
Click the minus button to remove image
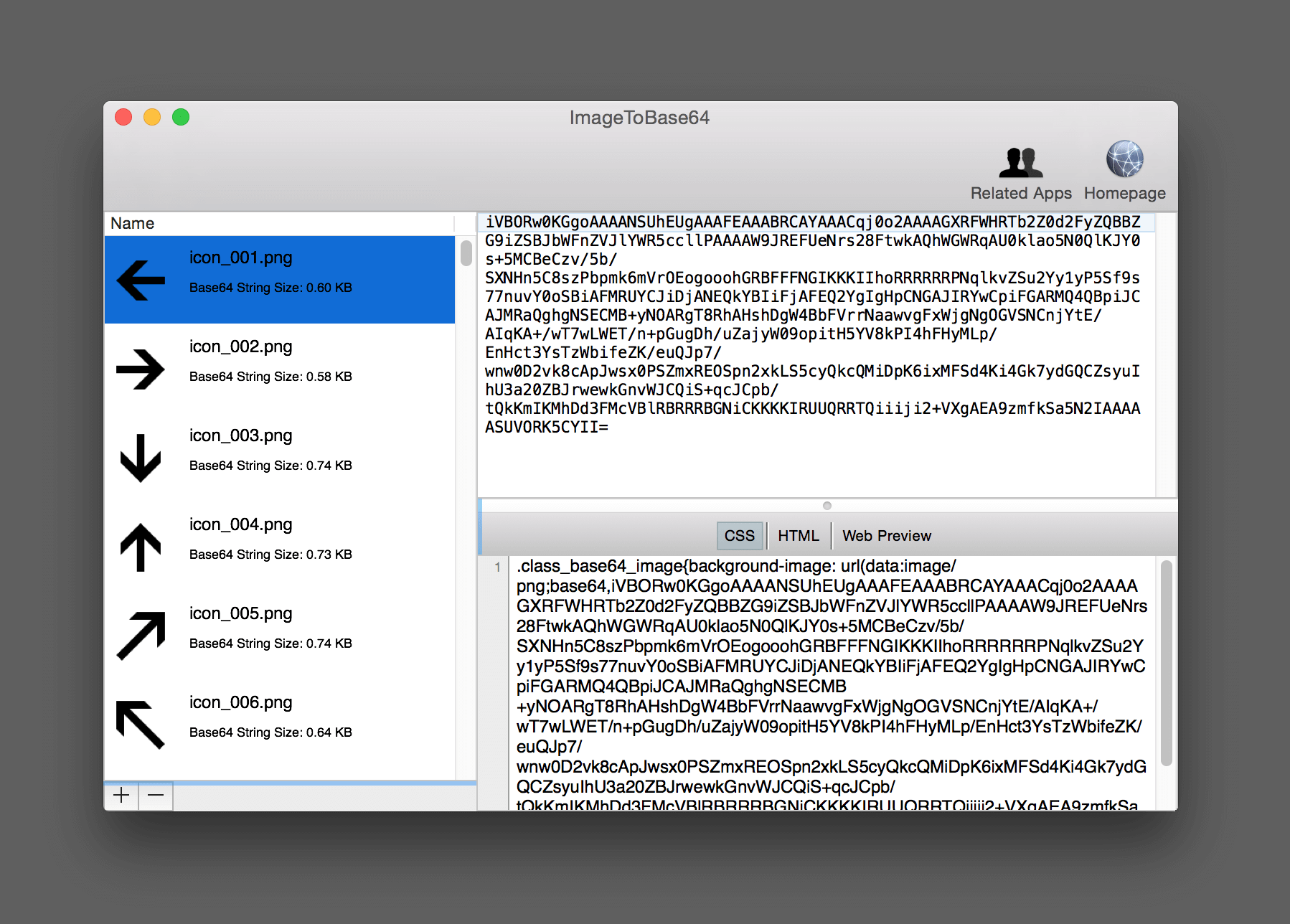[156, 796]
